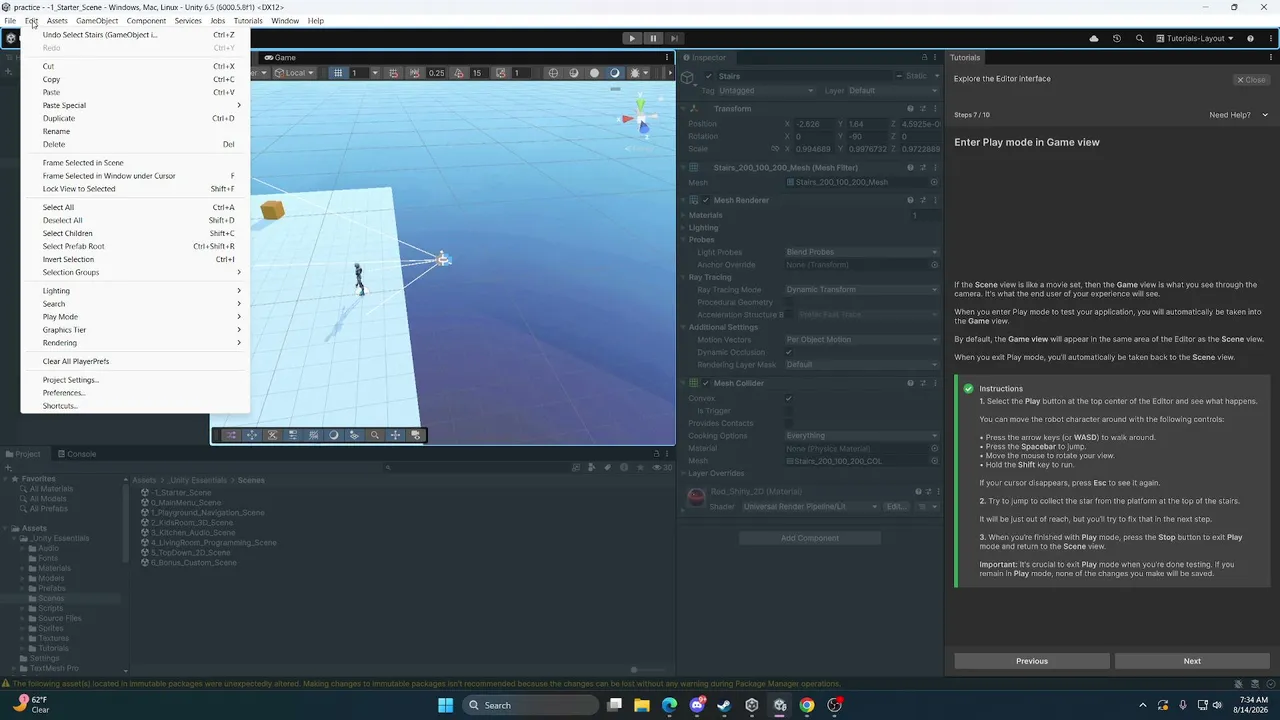Open the debug bug icon dropdown

click(x=637, y=73)
